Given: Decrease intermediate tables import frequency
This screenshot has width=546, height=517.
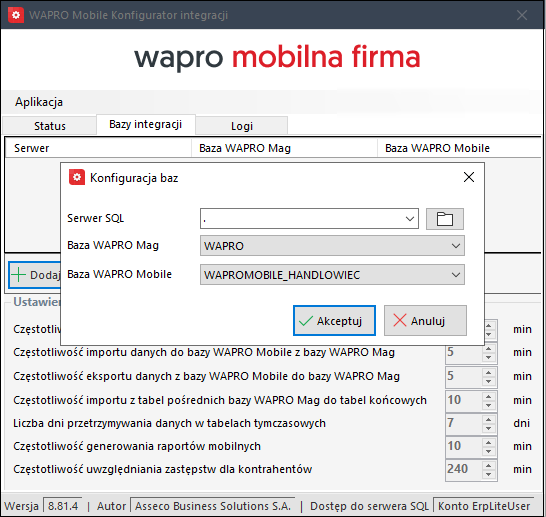Looking at the screenshot, I should pyautogui.click(x=489, y=406).
